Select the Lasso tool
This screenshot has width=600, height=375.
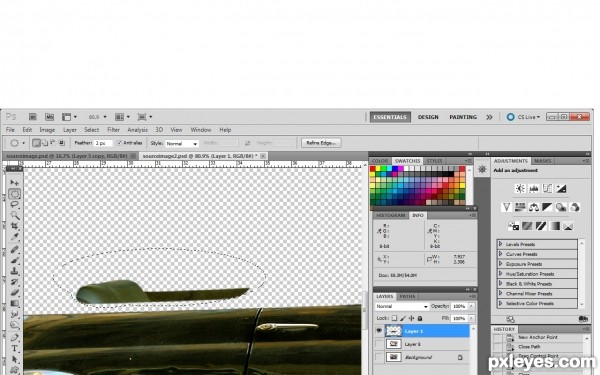[15, 204]
